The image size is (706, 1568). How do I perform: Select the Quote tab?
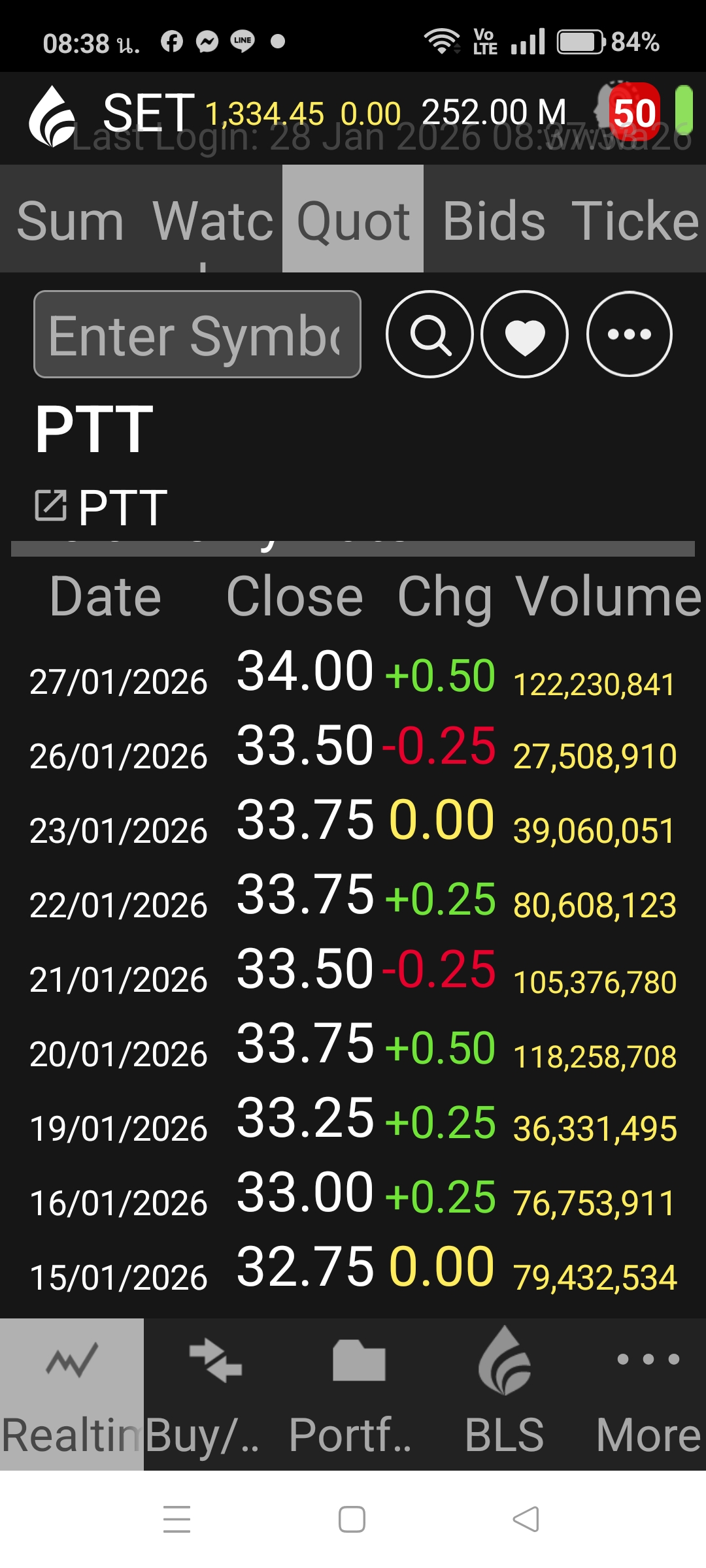(x=353, y=220)
